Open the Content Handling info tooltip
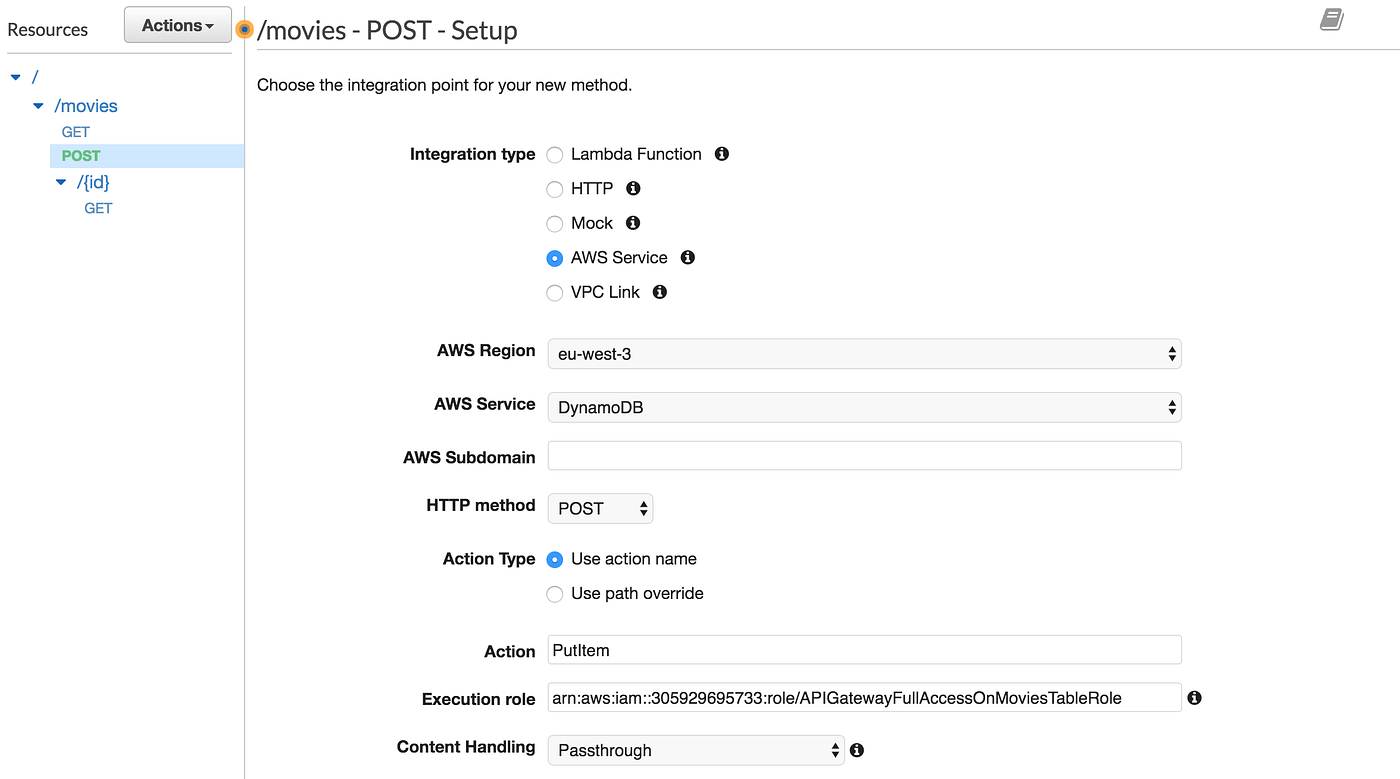Viewport: 1400px width, 779px height. [856, 749]
